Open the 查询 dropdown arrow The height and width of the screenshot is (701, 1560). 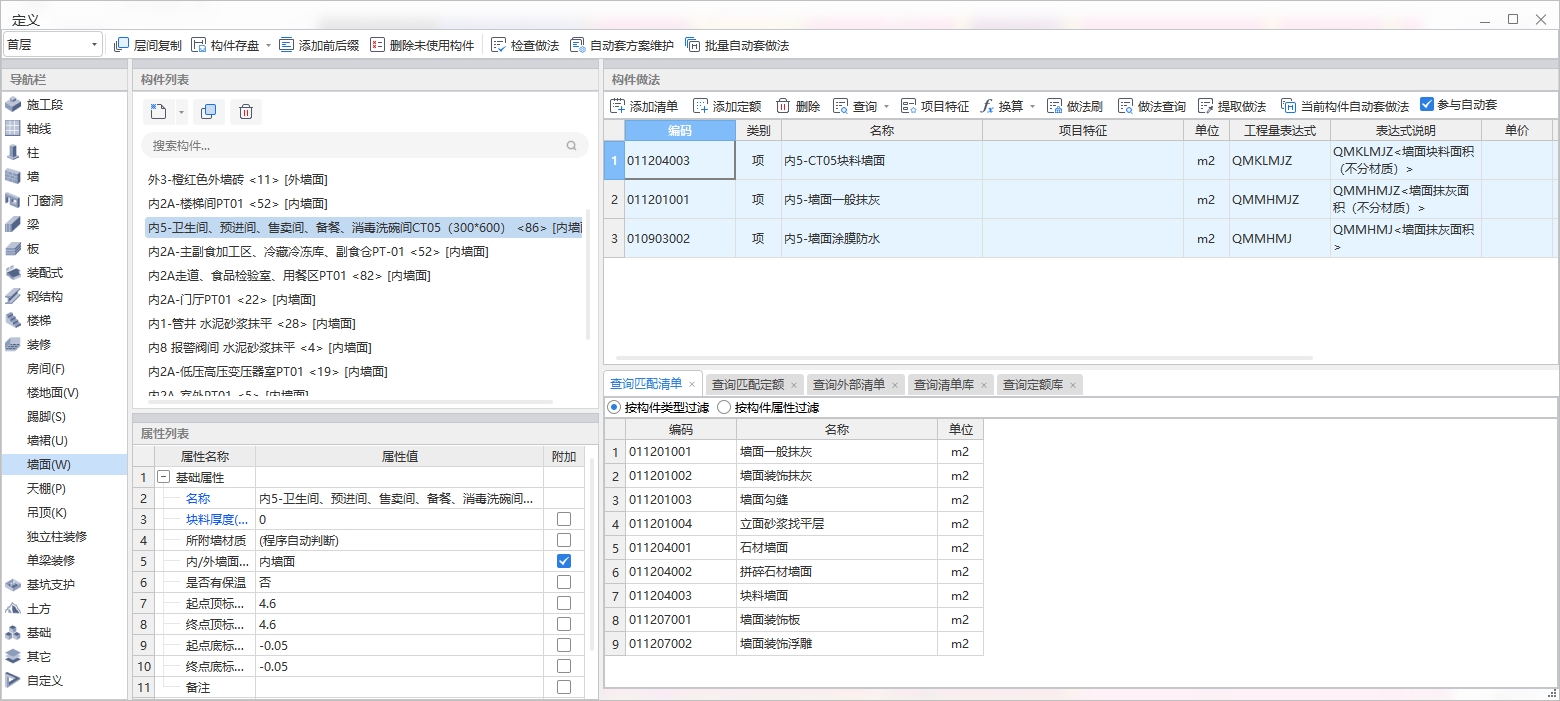pyautogui.click(x=886, y=106)
